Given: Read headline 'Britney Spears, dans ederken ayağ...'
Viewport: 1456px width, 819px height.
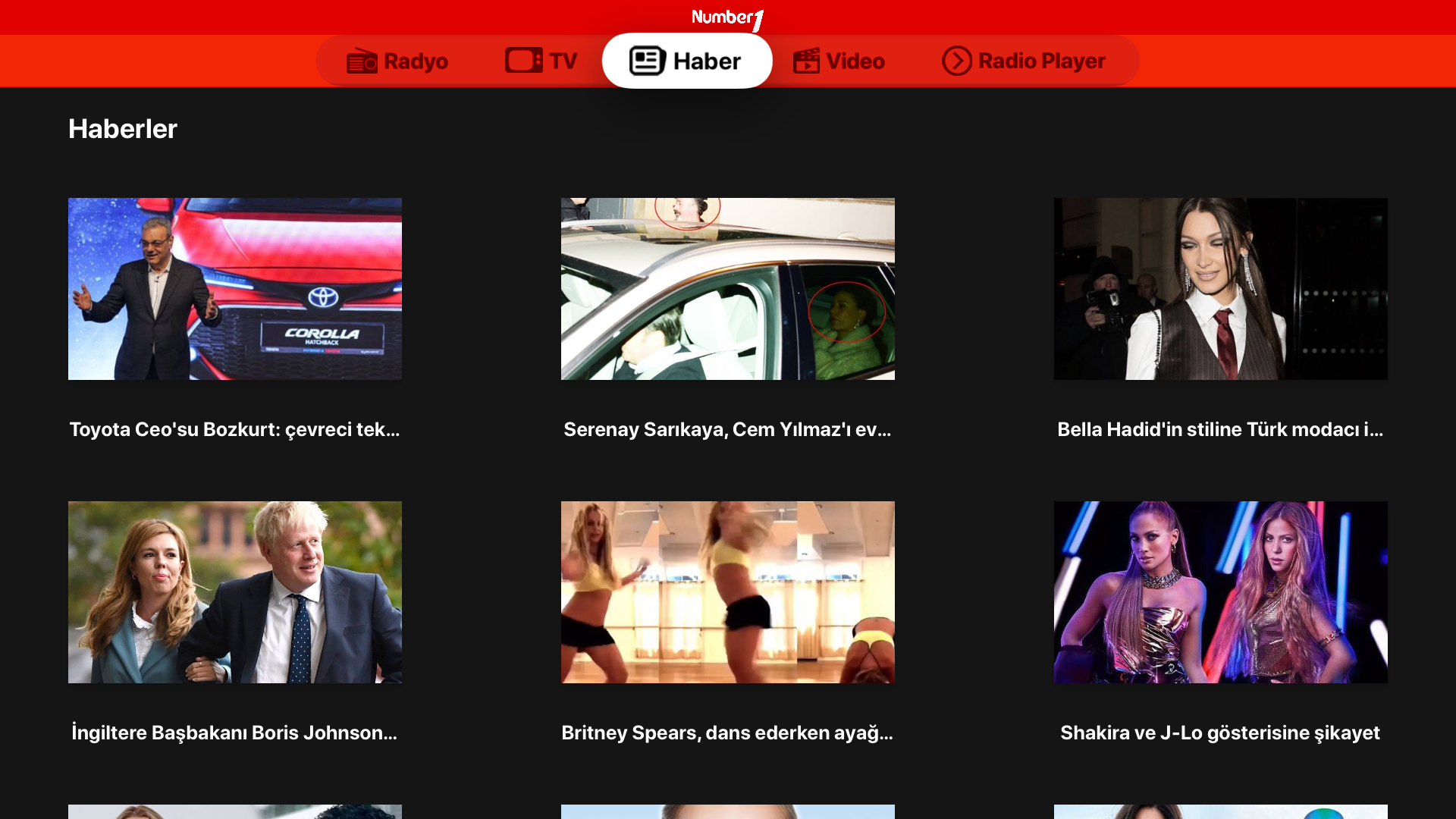Looking at the screenshot, I should tap(727, 733).
